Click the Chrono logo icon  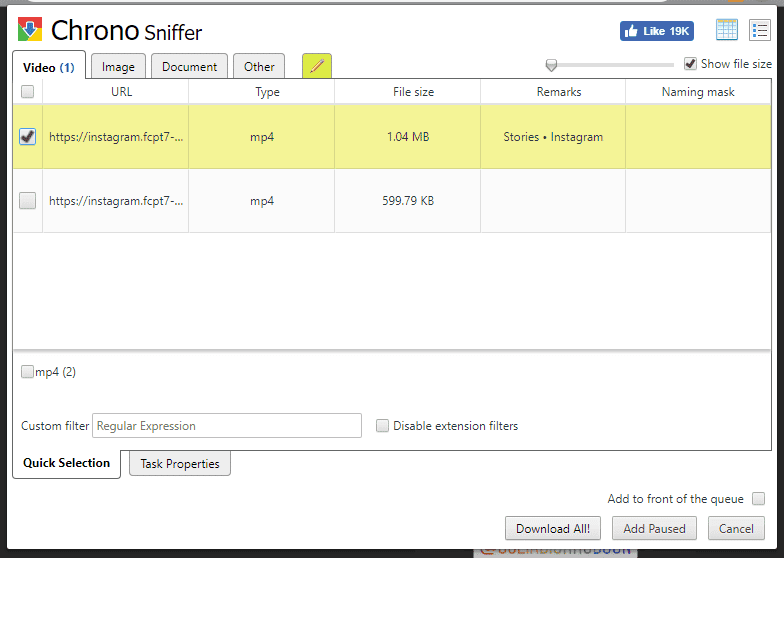tap(30, 30)
